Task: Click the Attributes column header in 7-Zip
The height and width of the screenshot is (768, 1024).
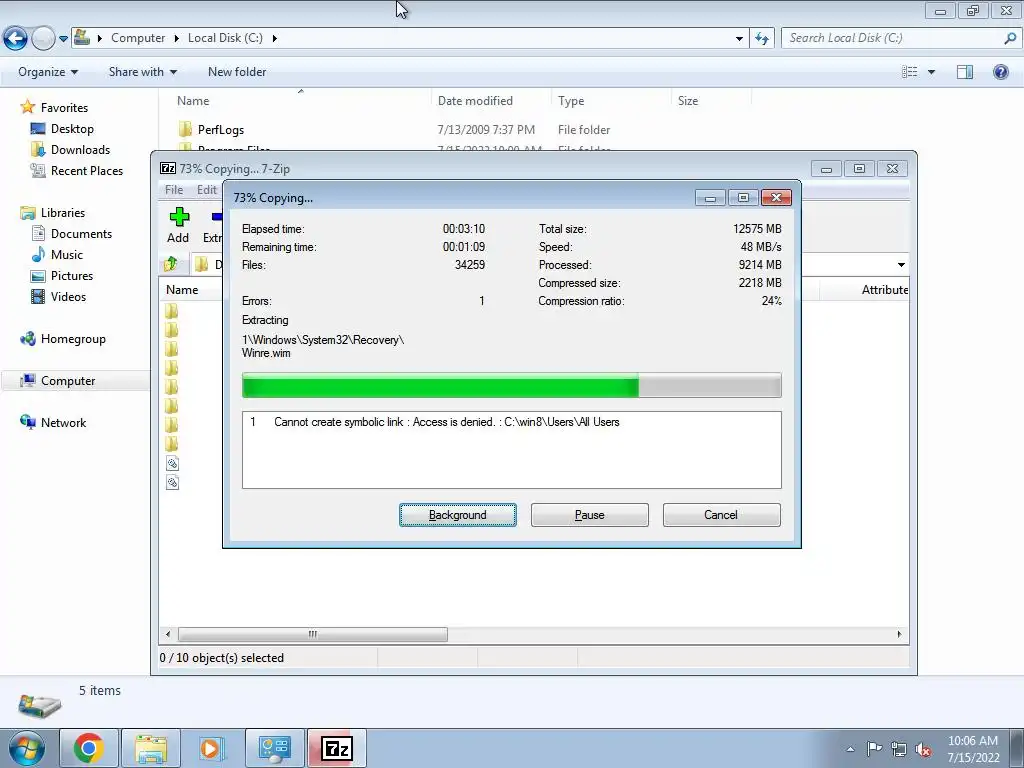Action: pos(884,289)
